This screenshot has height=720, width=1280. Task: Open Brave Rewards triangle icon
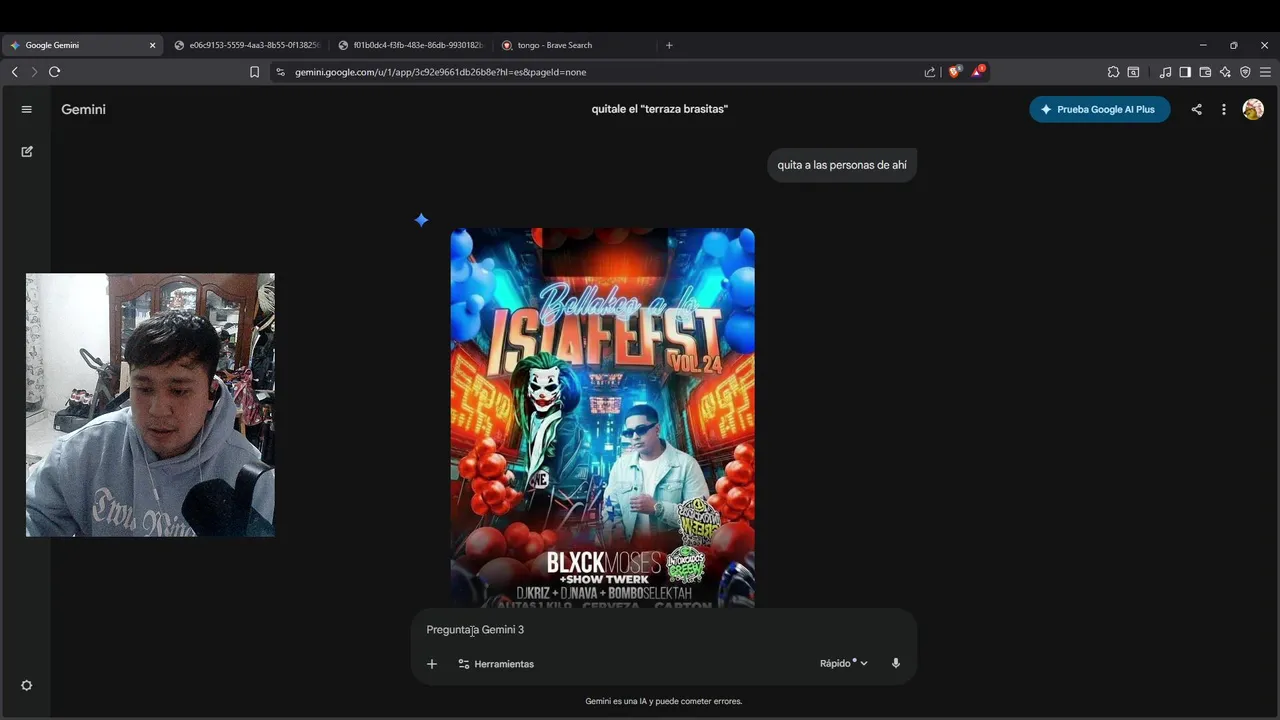pyautogui.click(x=978, y=71)
